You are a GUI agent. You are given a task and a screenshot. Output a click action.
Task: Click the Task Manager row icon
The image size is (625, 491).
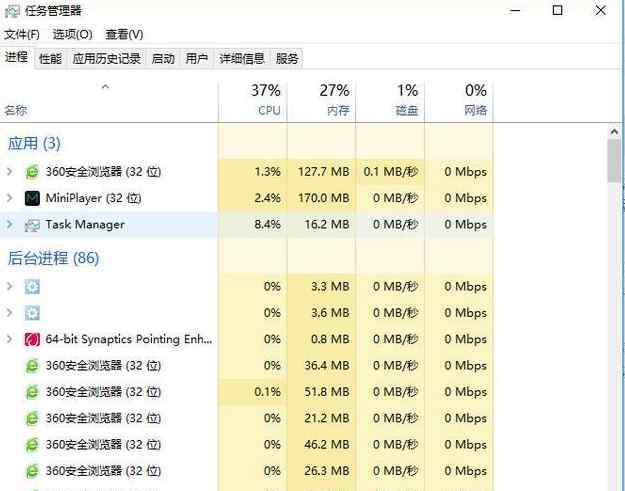[x=32, y=225]
